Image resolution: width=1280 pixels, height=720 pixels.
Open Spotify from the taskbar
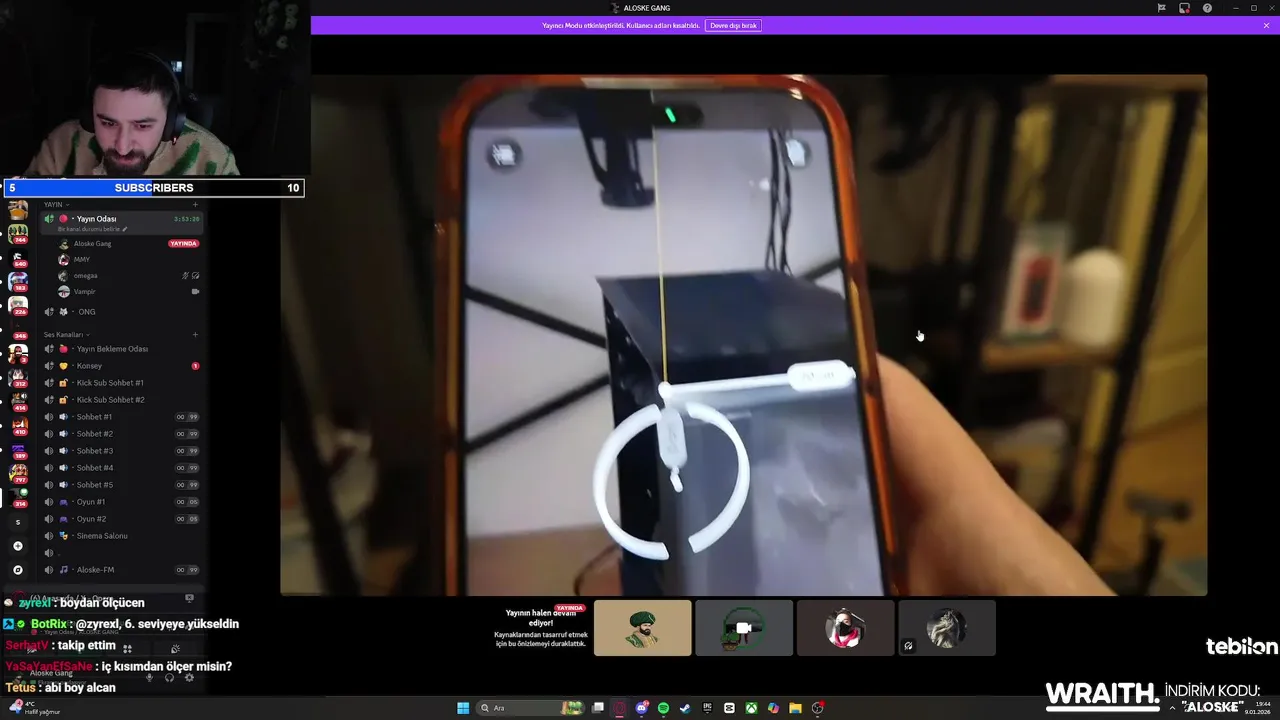pyautogui.click(x=663, y=708)
